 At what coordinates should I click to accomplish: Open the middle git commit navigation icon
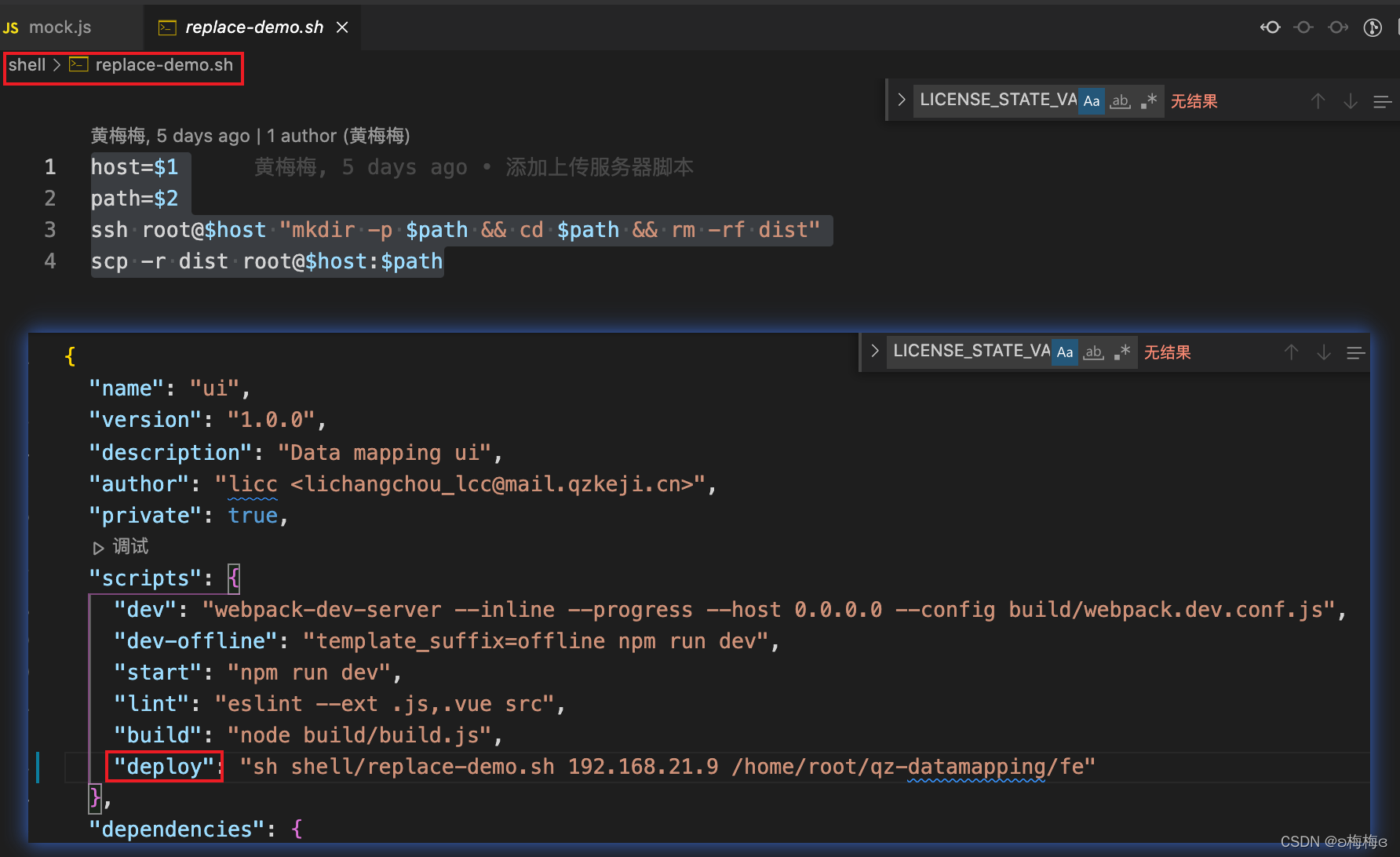pyautogui.click(x=1304, y=27)
